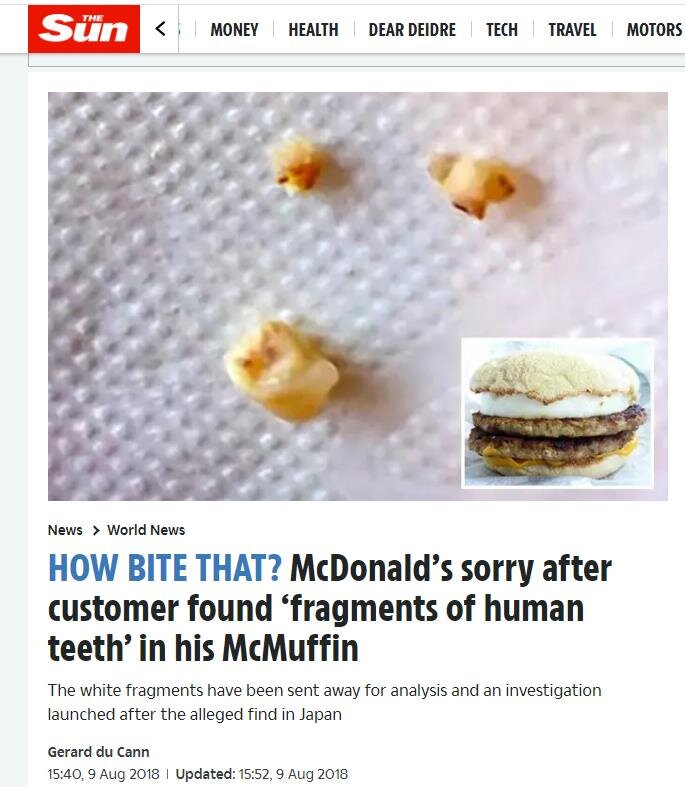Open the HEALTH section
The width and height of the screenshot is (685, 787).
click(x=313, y=30)
